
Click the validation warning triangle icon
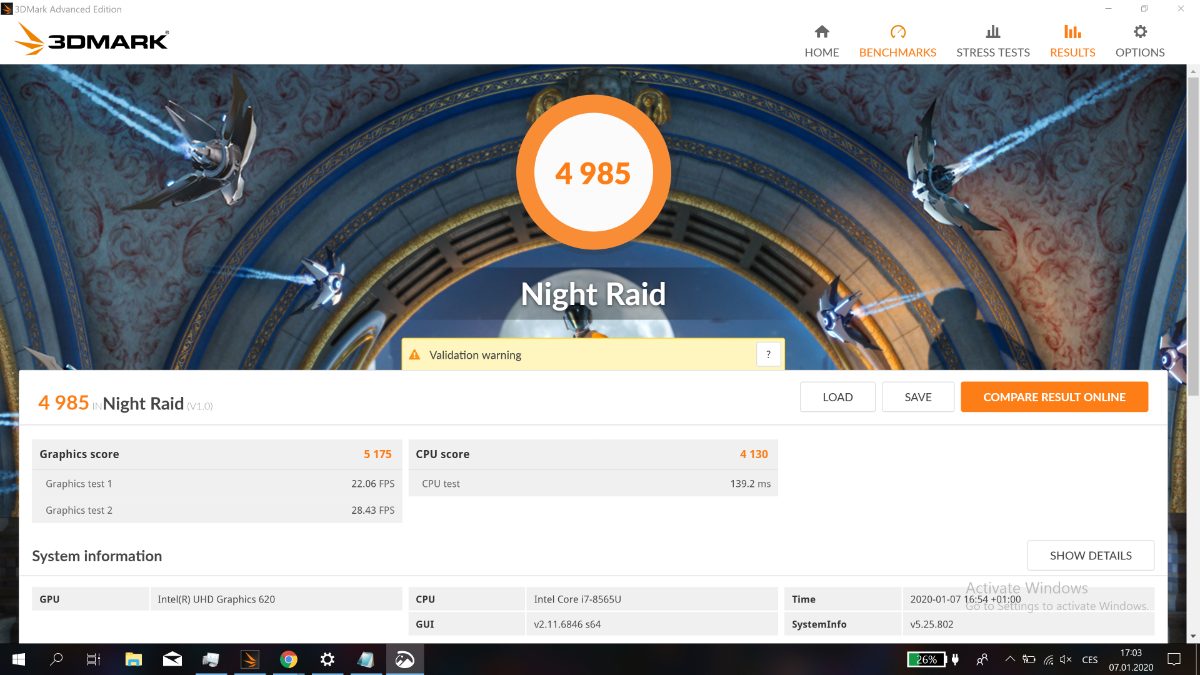click(414, 355)
